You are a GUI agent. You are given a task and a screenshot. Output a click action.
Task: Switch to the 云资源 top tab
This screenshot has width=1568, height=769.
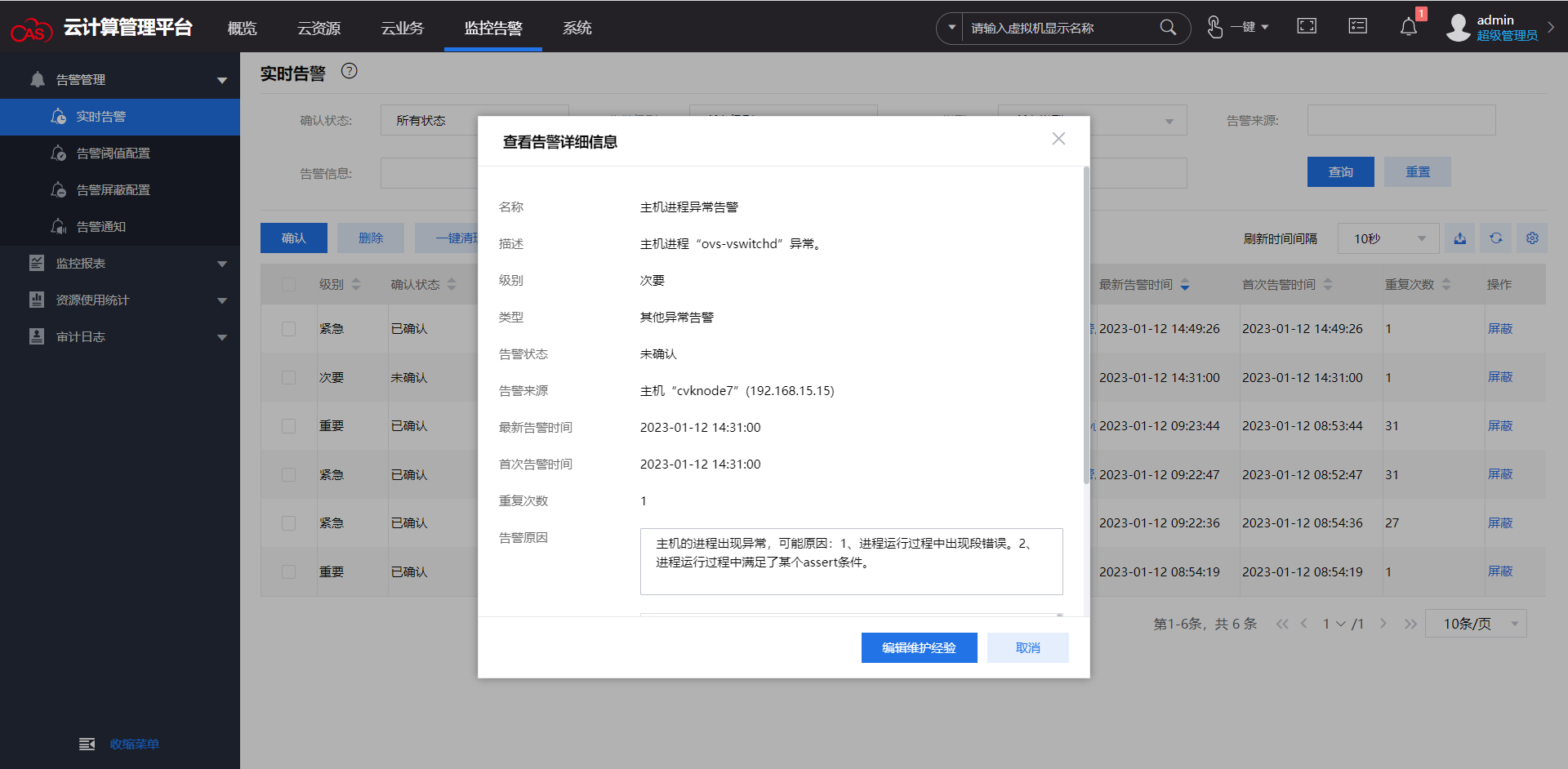(x=318, y=28)
